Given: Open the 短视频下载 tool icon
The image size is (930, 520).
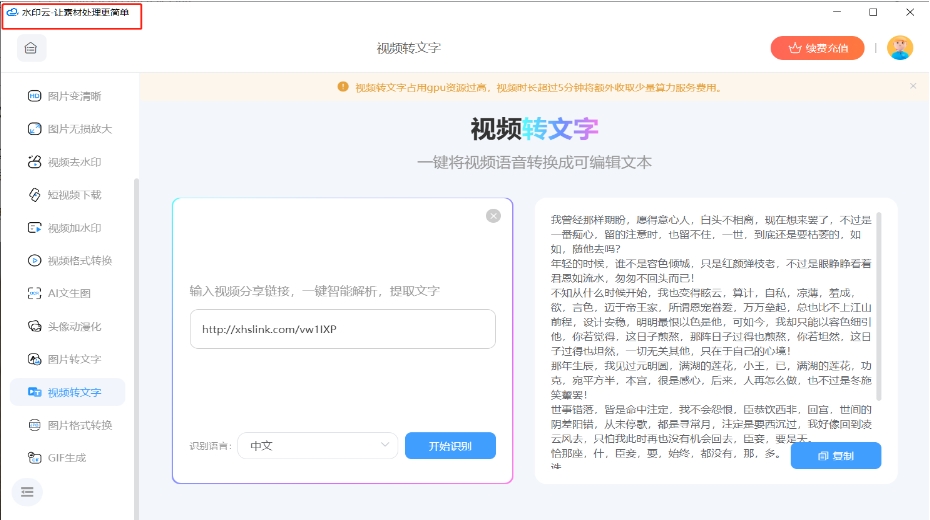Looking at the screenshot, I should [34, 195].
